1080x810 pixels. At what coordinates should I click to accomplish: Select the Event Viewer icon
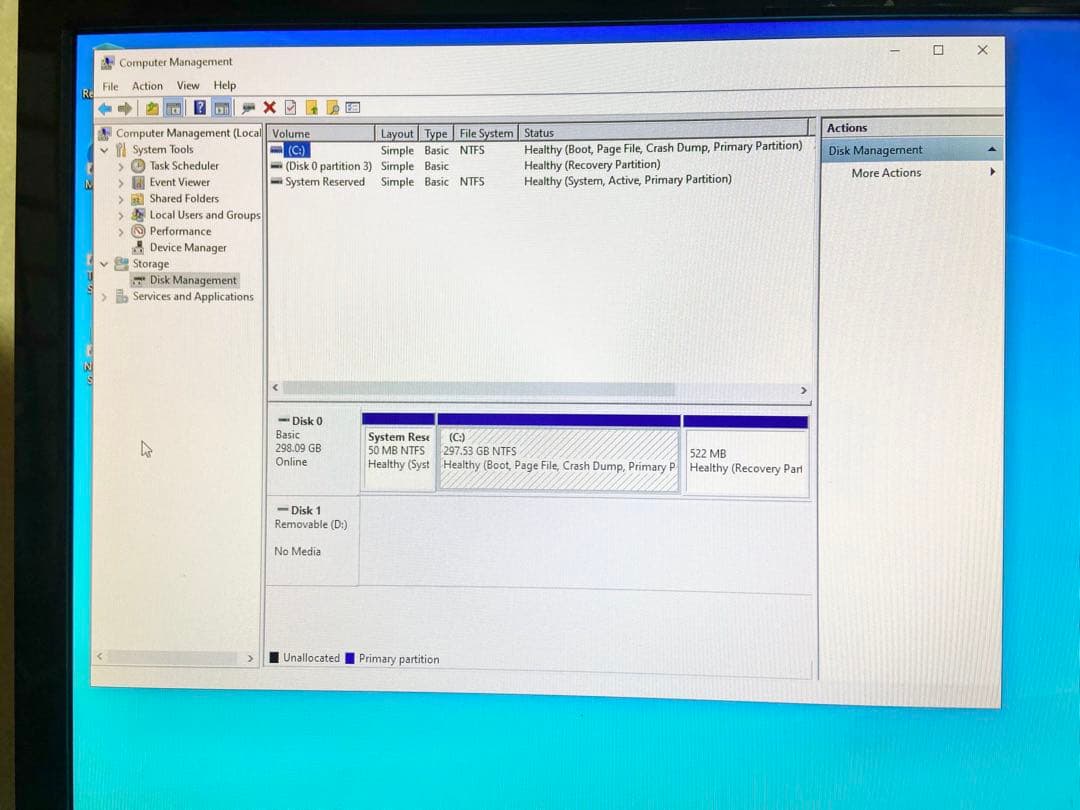[138, 182]
